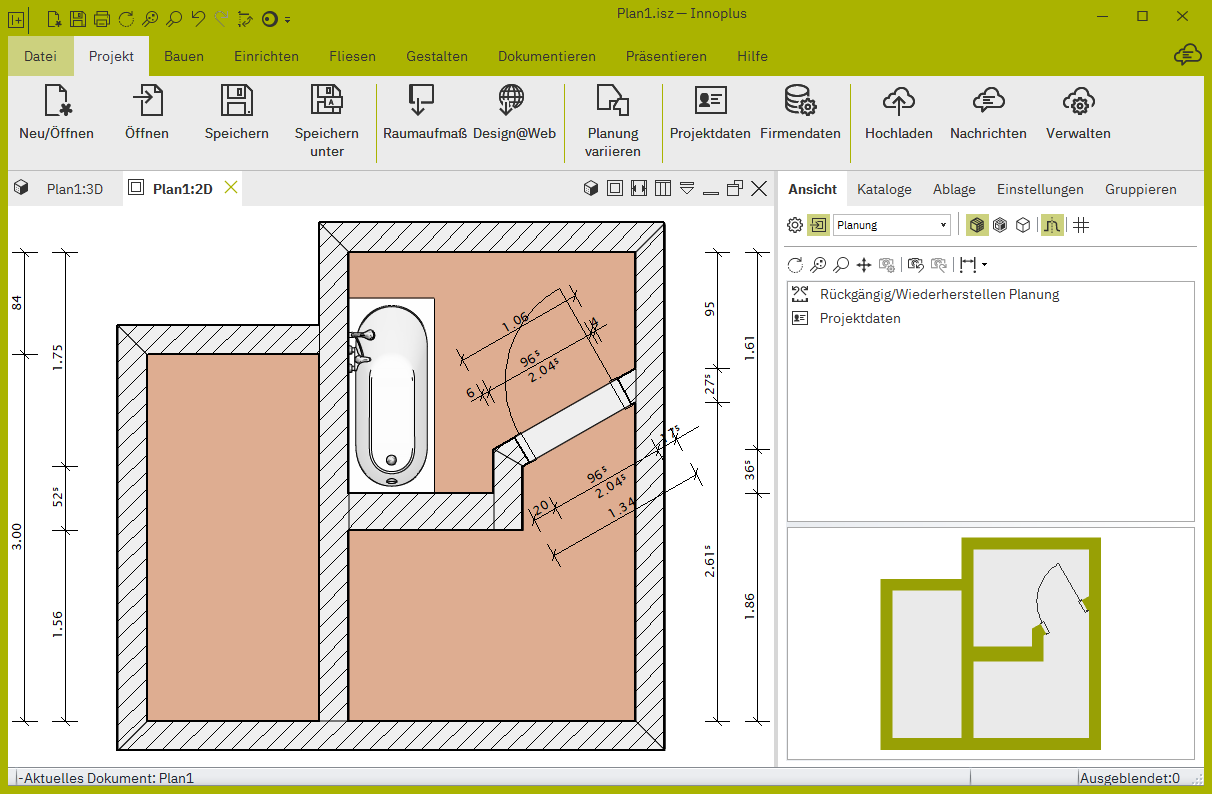The width and height of the screenshot is (1212, 794).
Task: Click the Hochladen cloud upload icon
Action: coord(899,100)
